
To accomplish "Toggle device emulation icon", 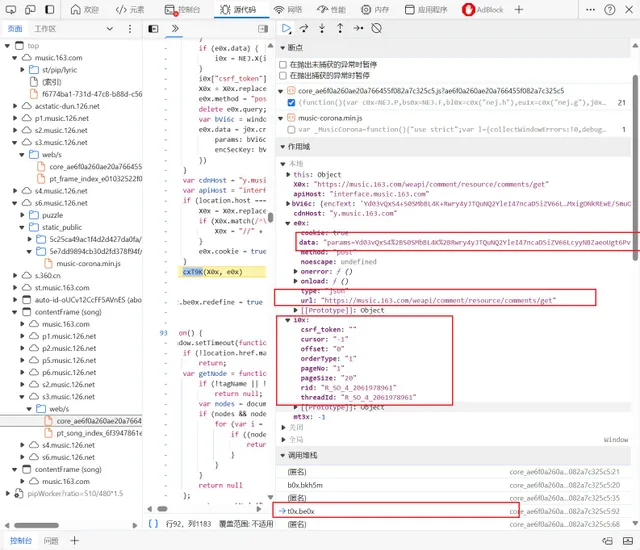I will (x=30, y=9).
